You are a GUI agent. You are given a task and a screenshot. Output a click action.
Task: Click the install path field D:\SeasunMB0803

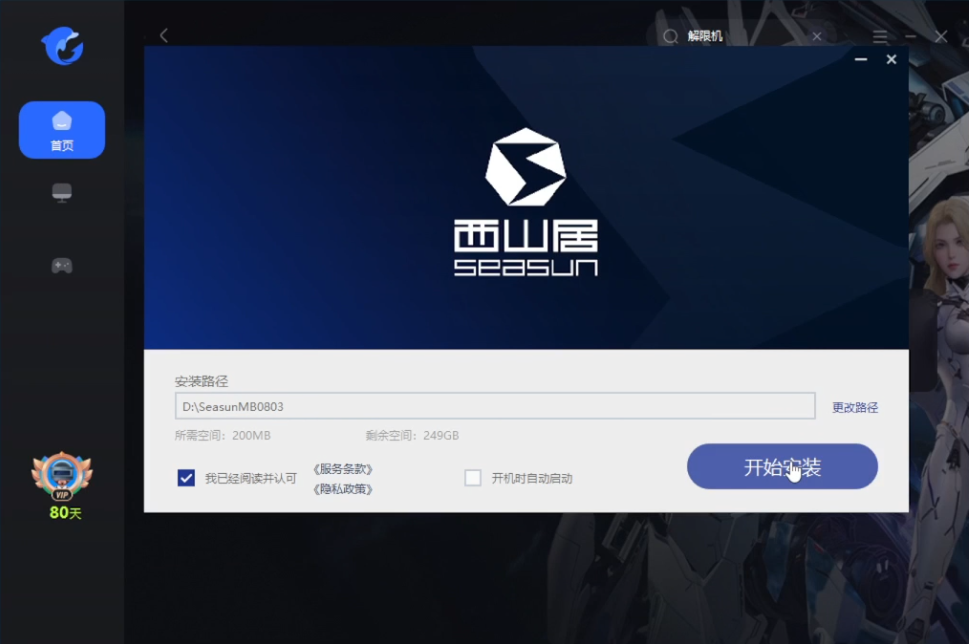click(495, 406)
